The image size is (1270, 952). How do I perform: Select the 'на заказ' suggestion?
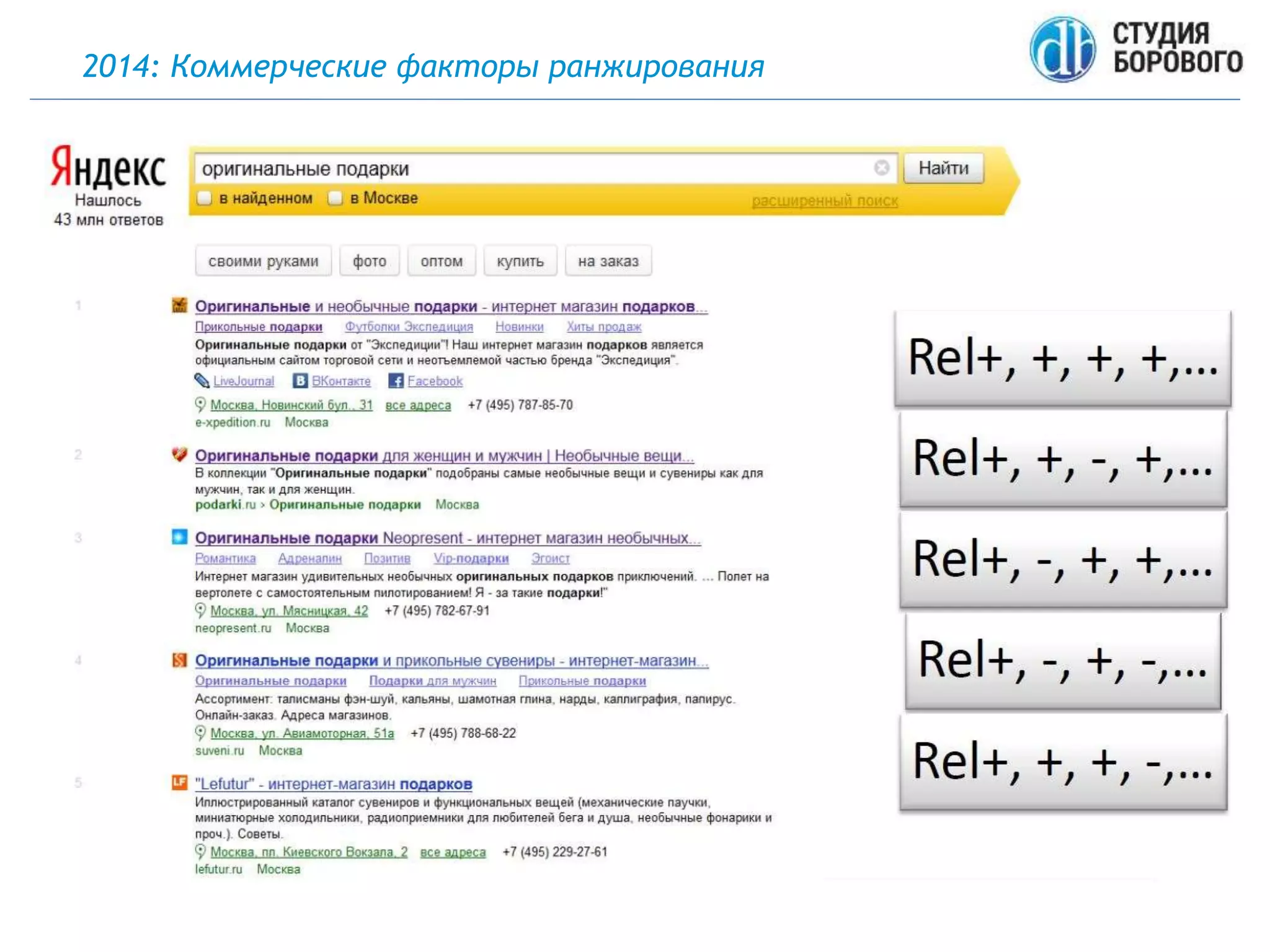coord(608,261)
